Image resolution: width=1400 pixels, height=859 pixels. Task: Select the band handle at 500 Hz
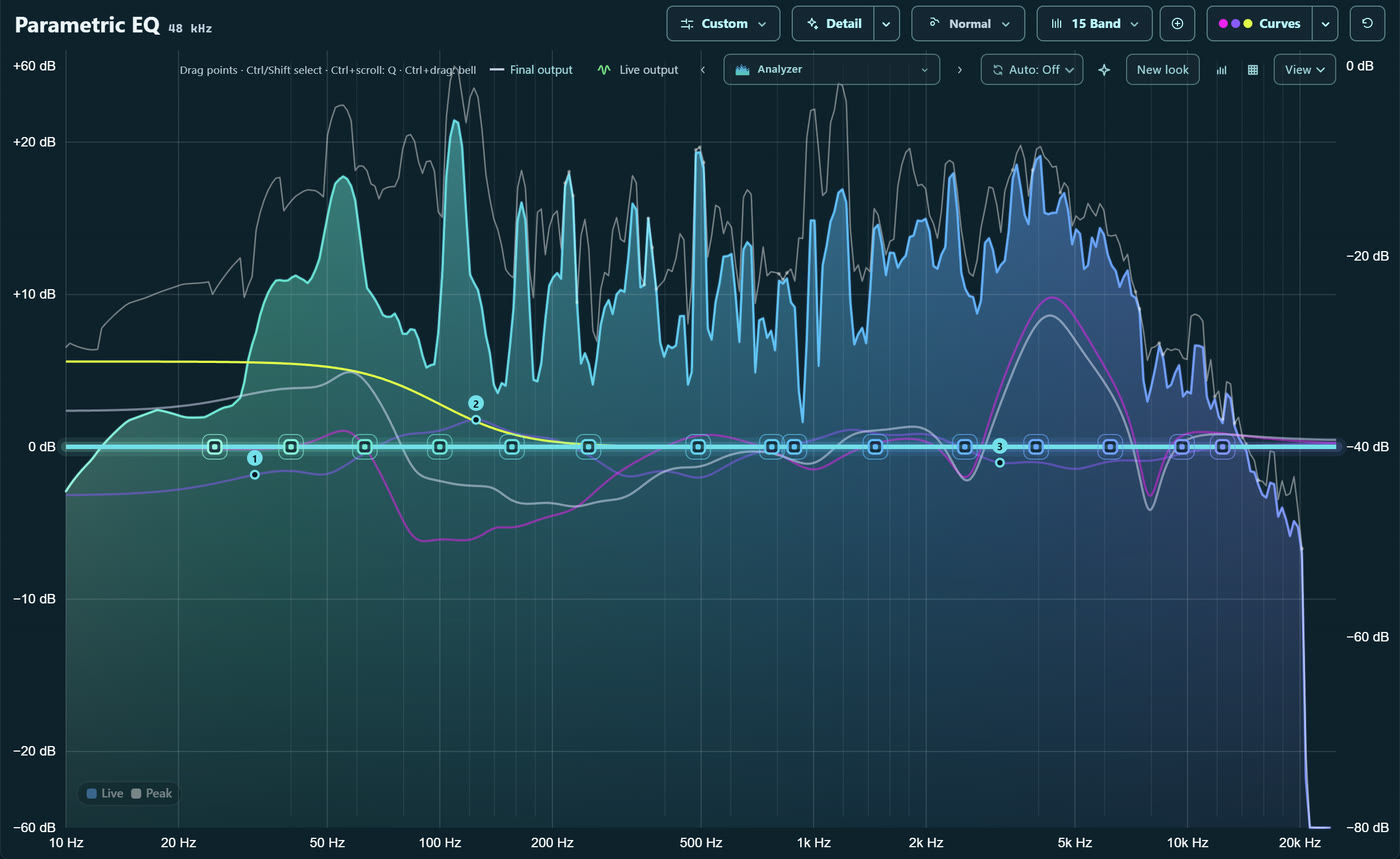click(x=700, y=447)
